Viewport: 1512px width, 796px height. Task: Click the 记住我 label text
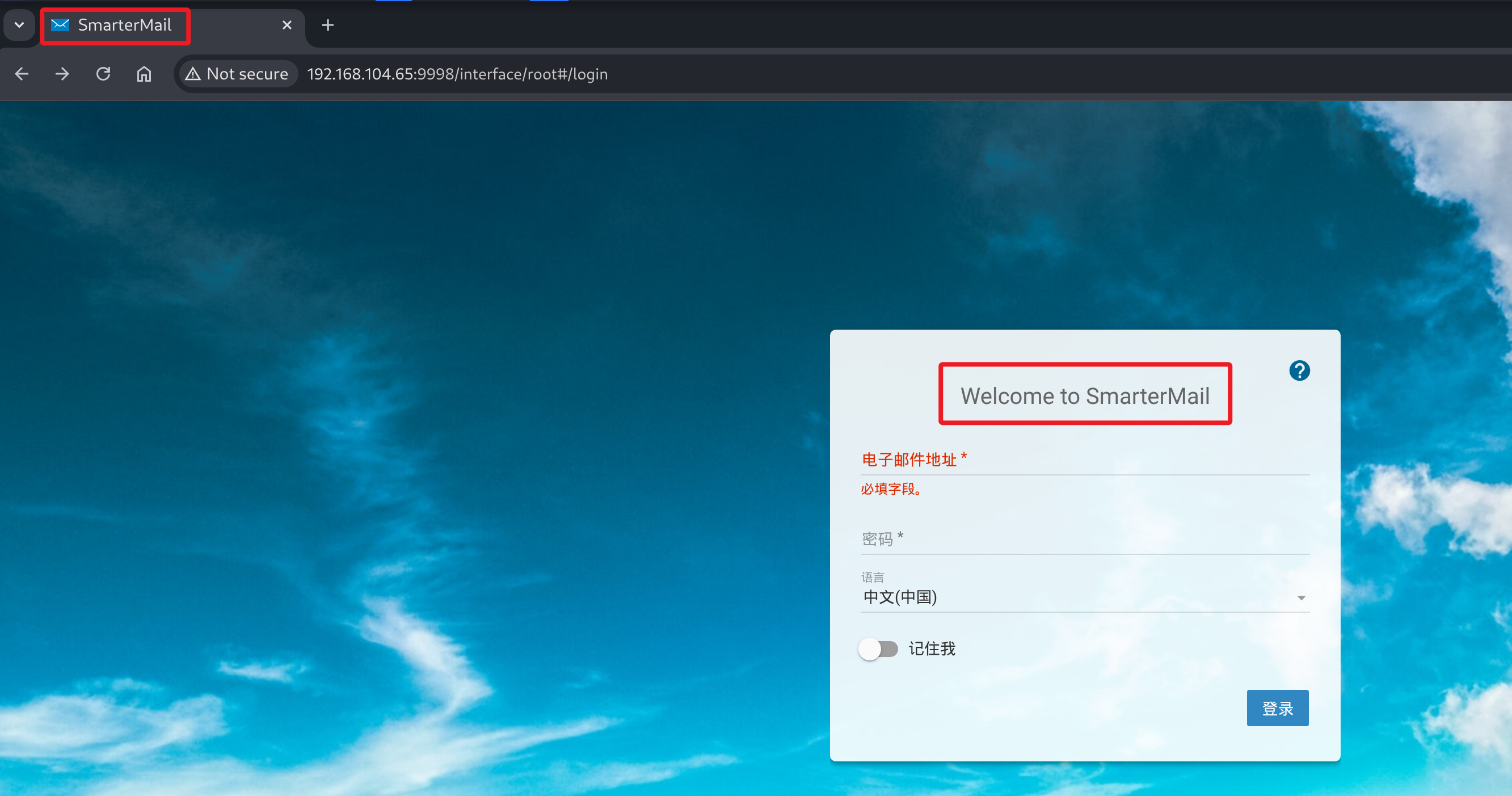click(932, 648)
